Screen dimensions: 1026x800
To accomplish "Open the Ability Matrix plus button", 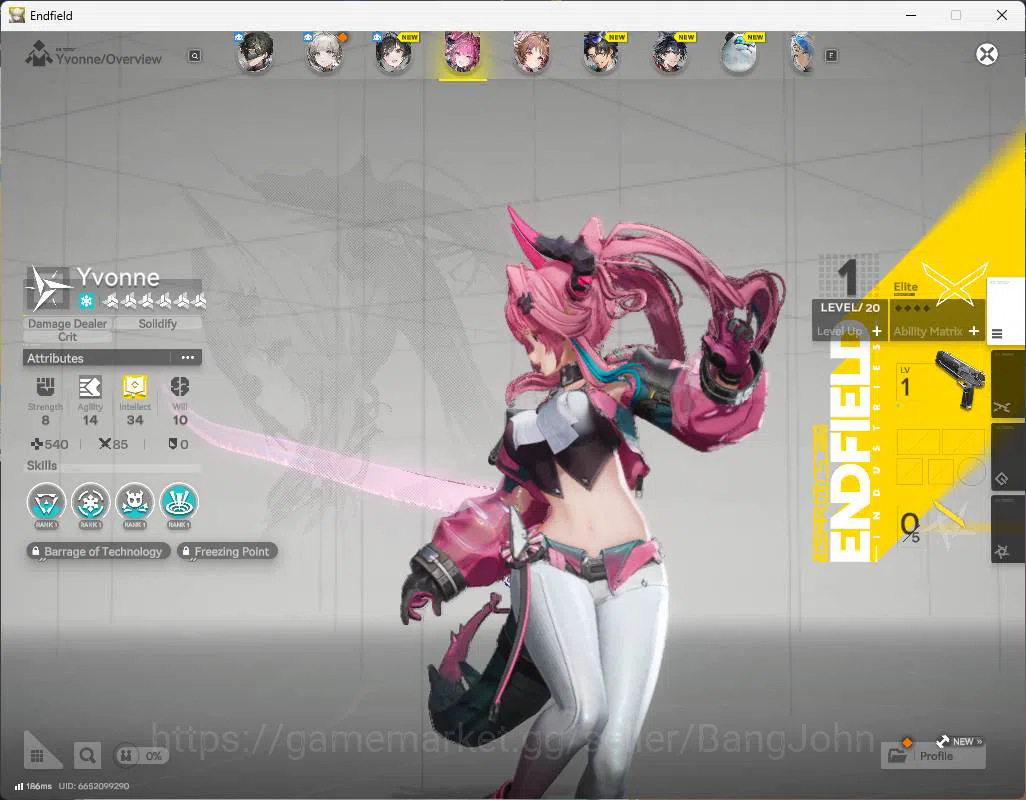I will pyautogui.click(x=974, y=331).
